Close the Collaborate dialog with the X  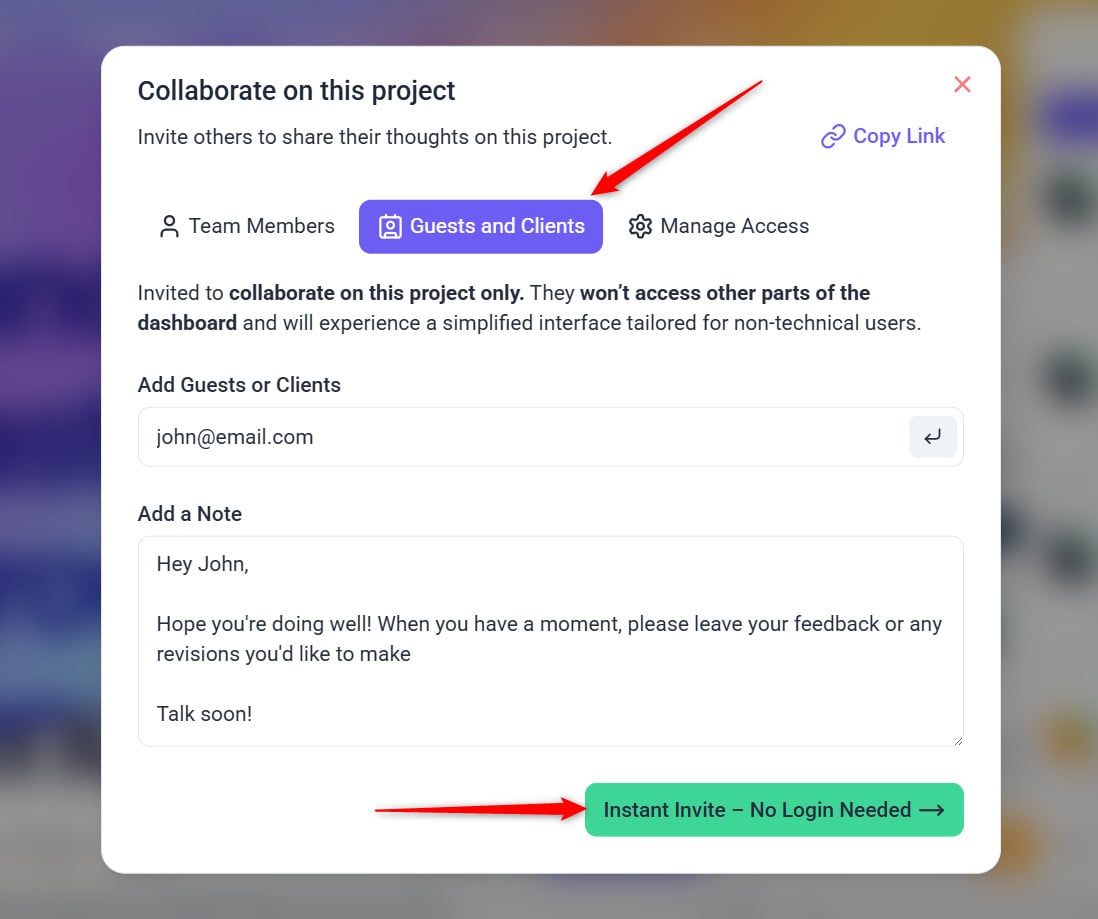point(962,85)
